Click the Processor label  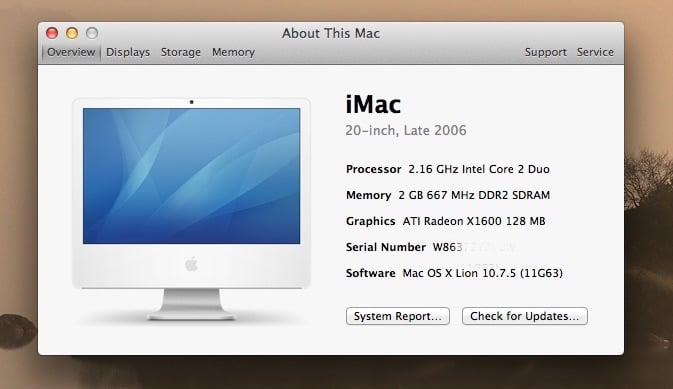pyautogui.click(x=373, y=169)
